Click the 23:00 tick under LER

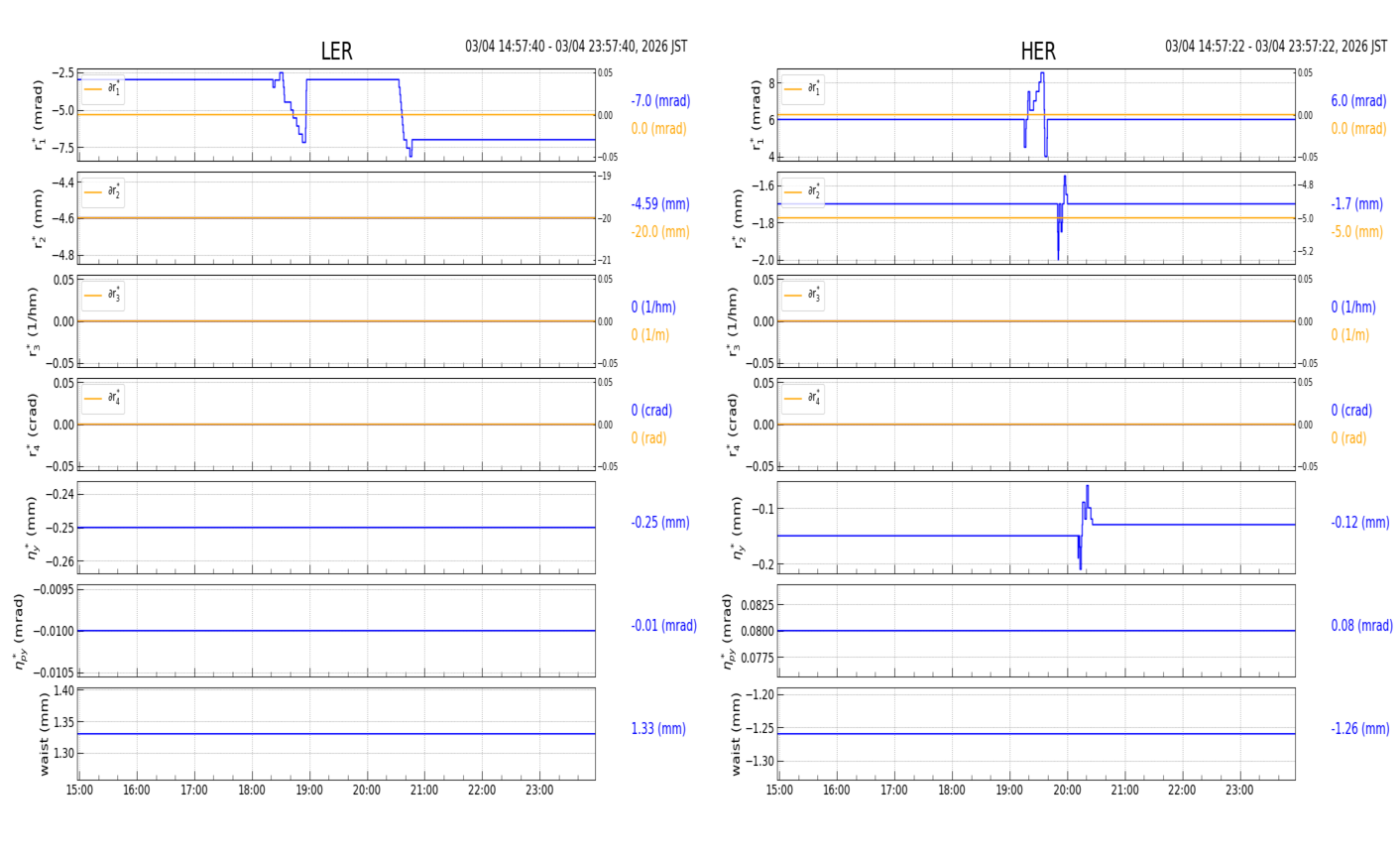539,791
